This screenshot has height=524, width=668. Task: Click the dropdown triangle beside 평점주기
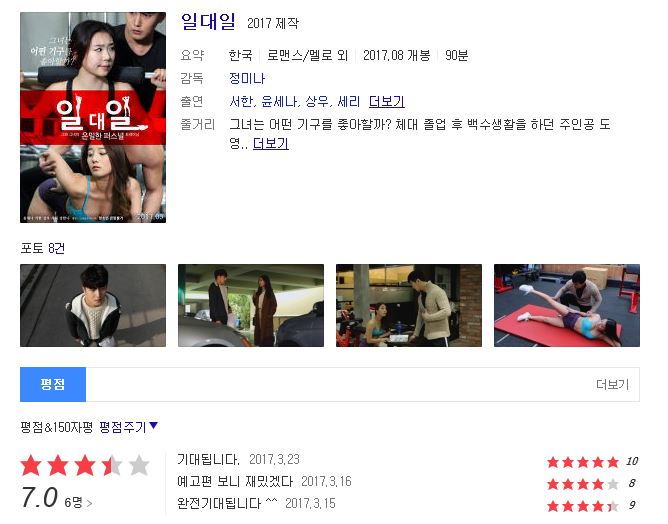tap(154, 425)
